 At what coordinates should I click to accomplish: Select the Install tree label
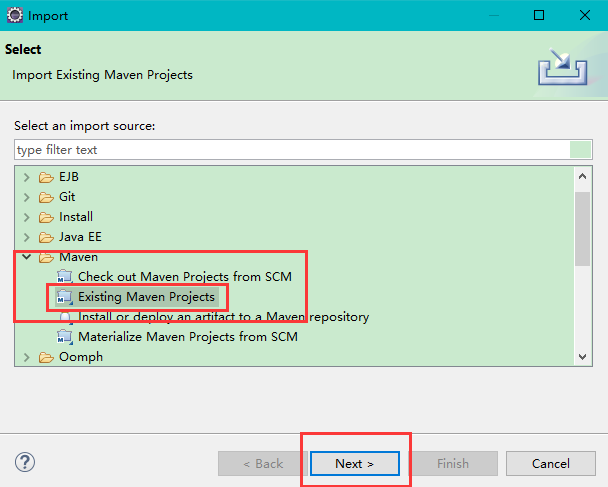[76, 217]
